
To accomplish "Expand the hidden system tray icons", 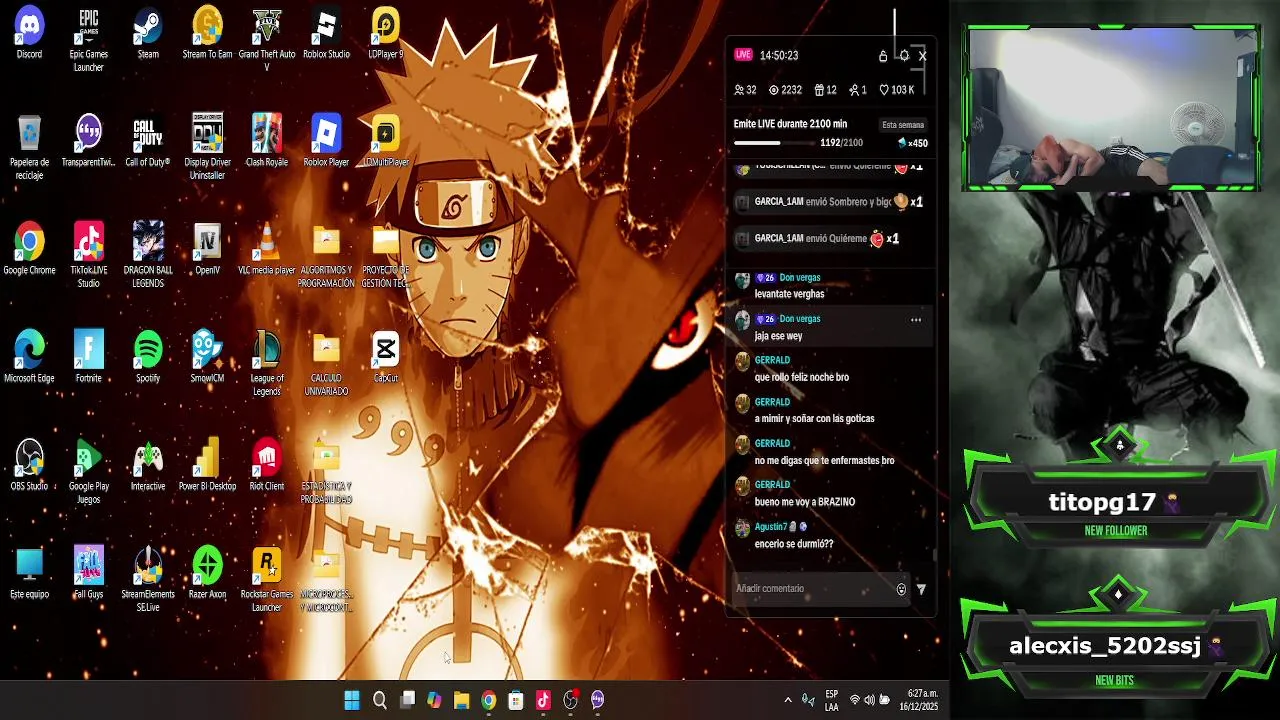I will click(788, 700).
